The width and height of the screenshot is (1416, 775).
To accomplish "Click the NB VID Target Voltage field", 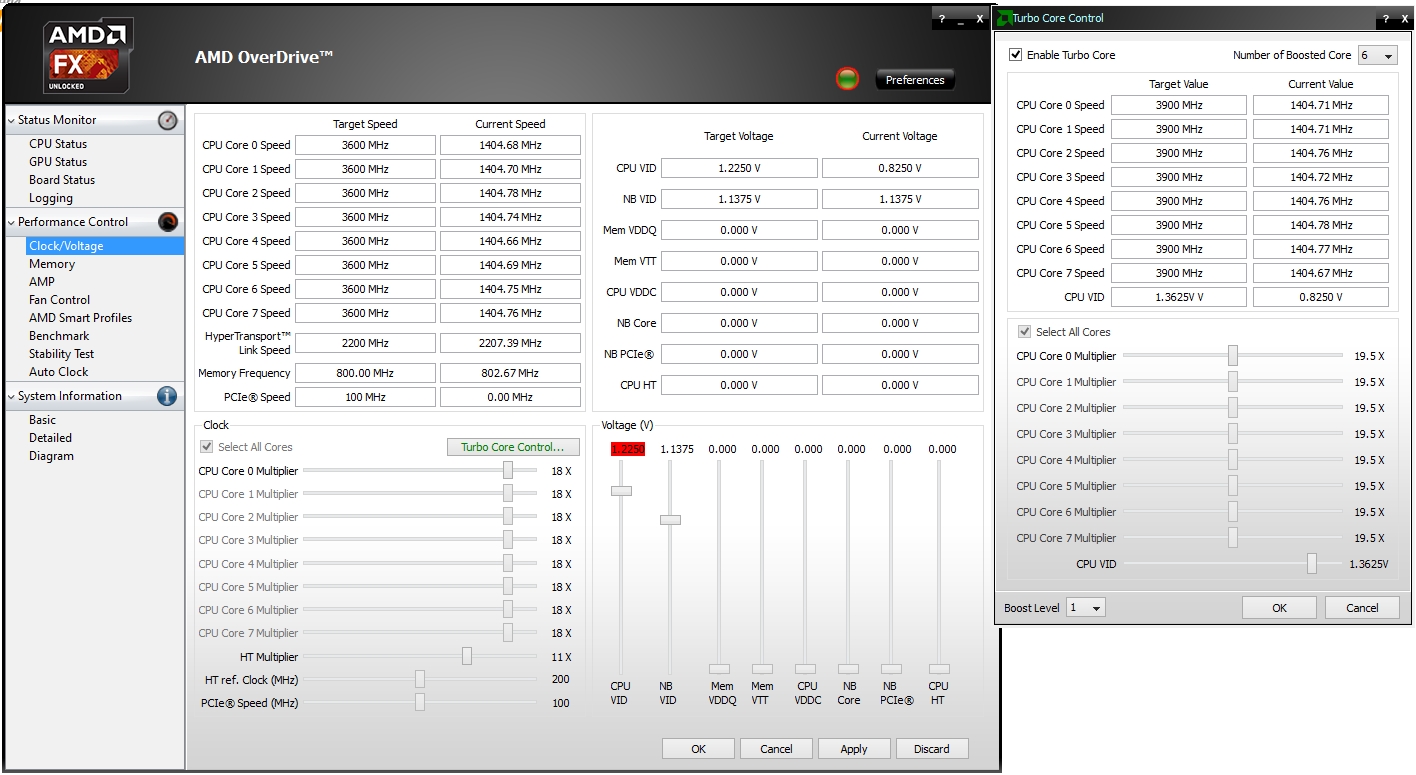I will (740, 199).
